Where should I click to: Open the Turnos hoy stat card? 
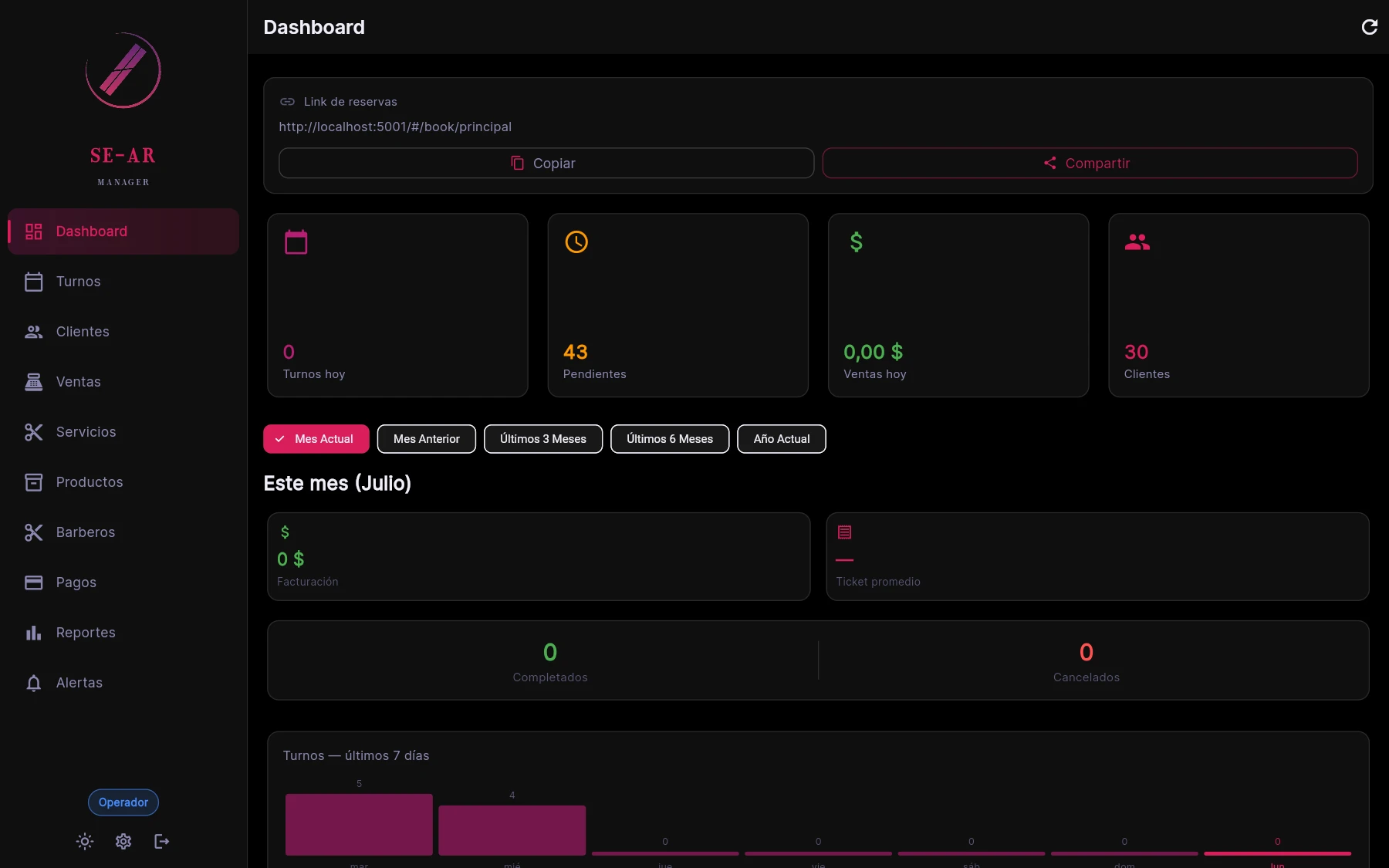[397, 306]
